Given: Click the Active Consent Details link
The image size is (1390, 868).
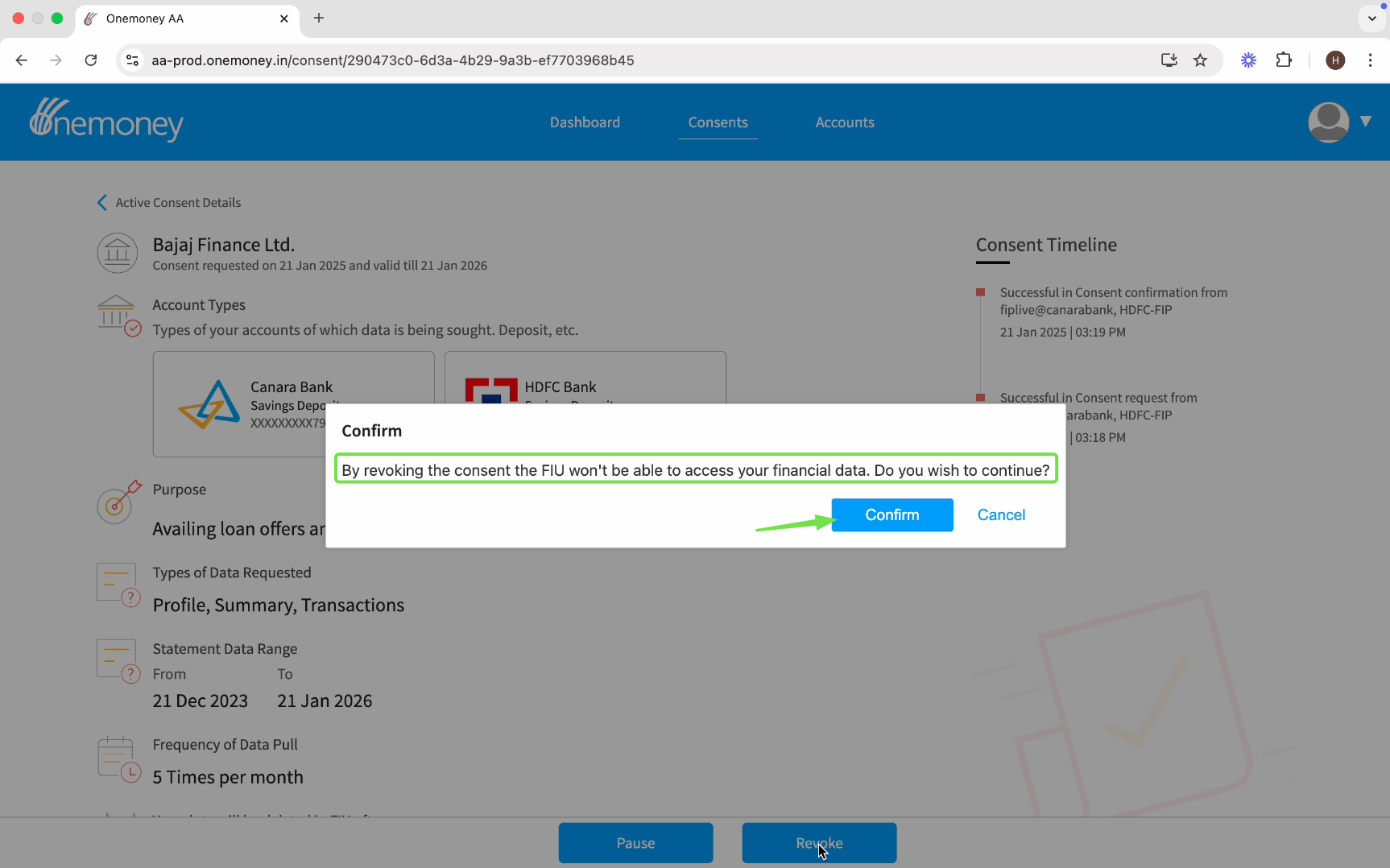Looking at the screenshot, I should click(x=178, y=203).
